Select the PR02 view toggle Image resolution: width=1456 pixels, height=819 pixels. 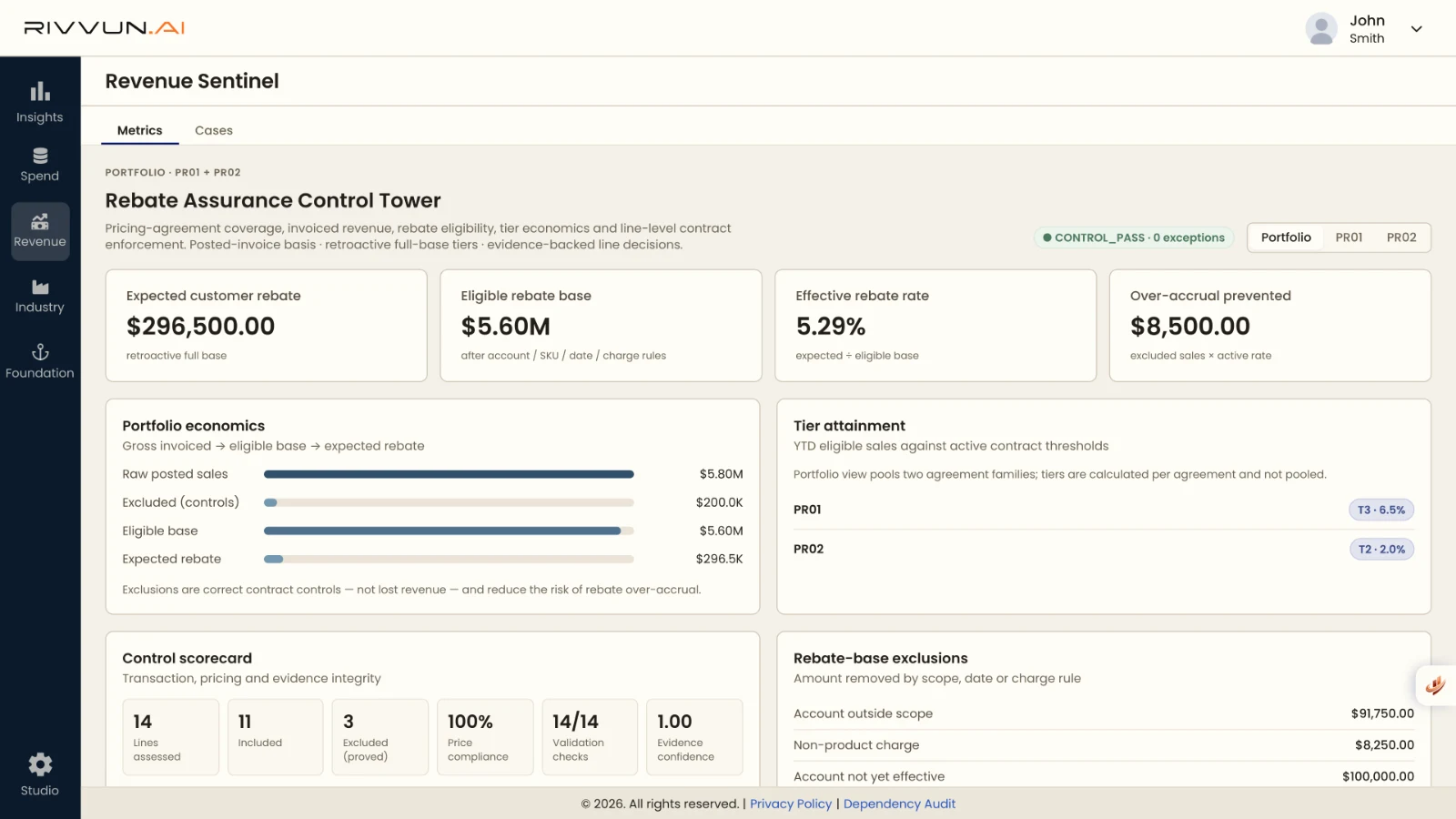click(1401, 238)
